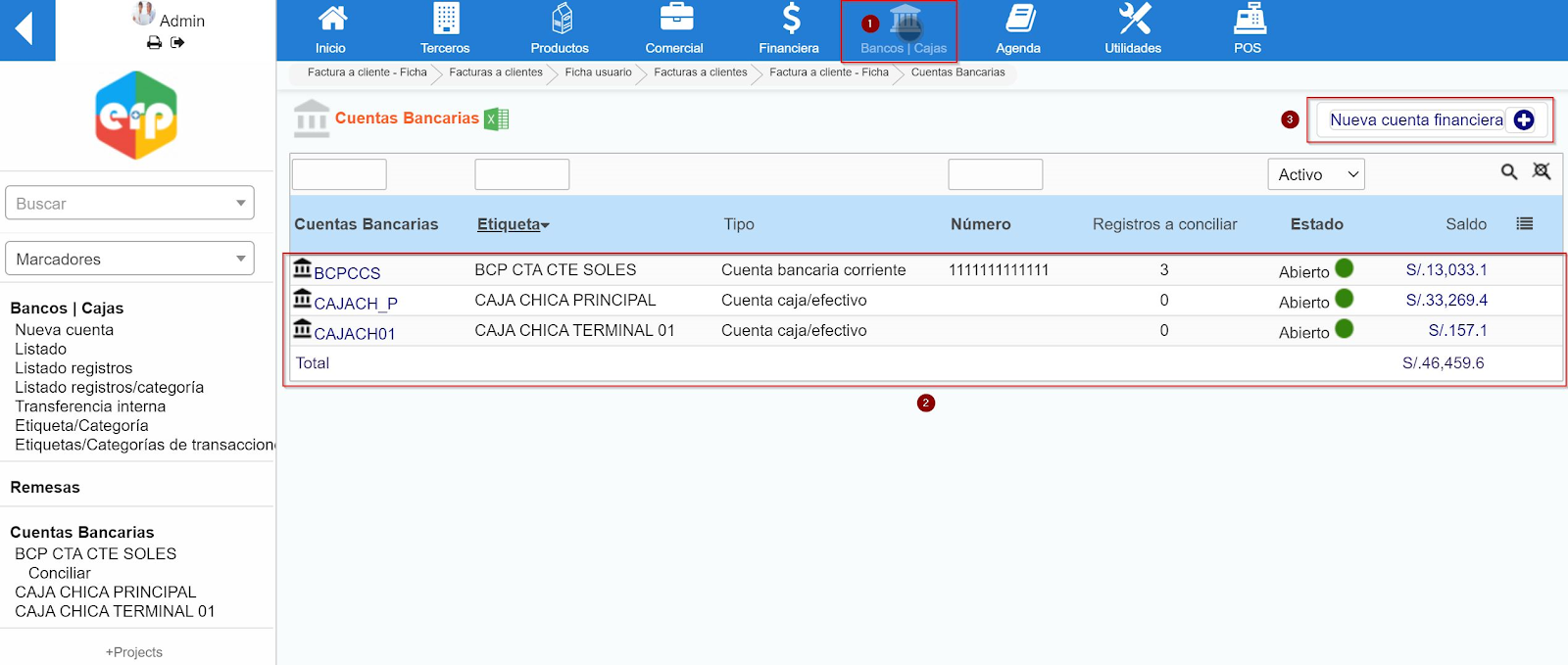Click the bank icon next to BCPCCS

point(303,267)
